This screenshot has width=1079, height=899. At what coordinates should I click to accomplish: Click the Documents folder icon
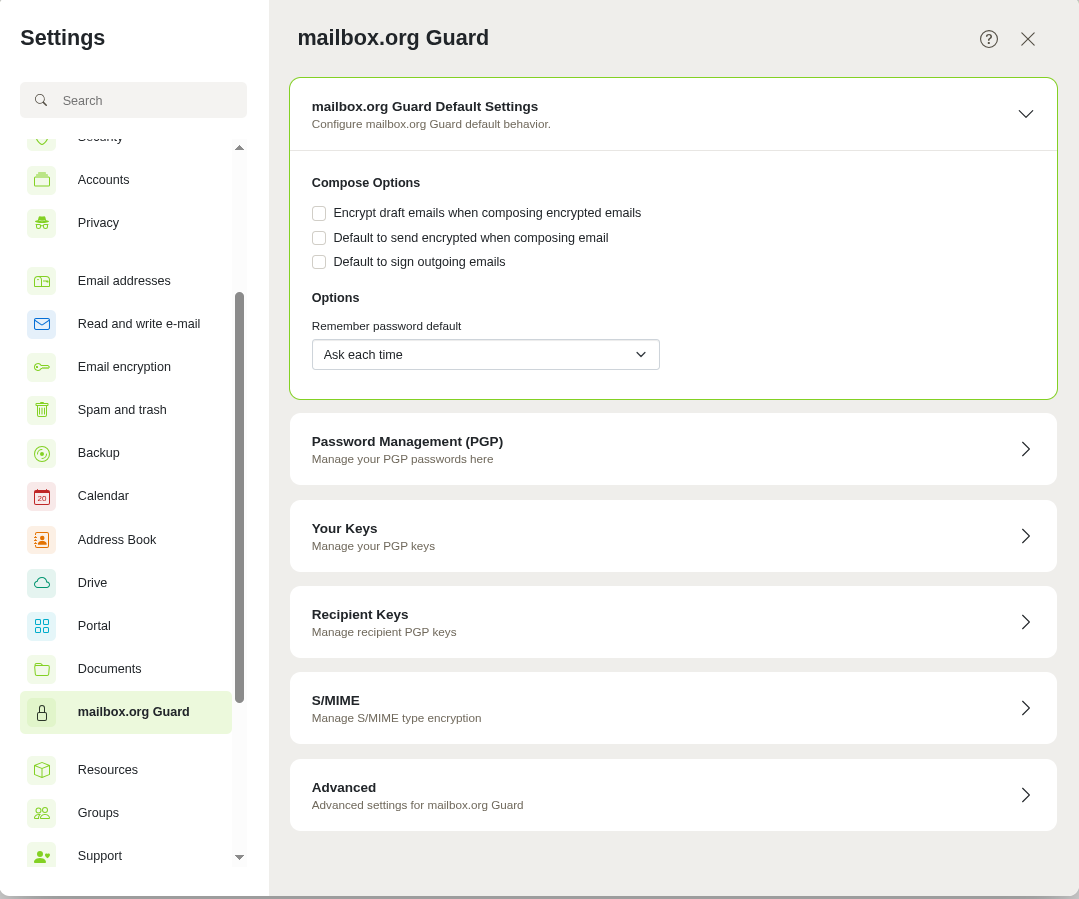click(42, 669)
